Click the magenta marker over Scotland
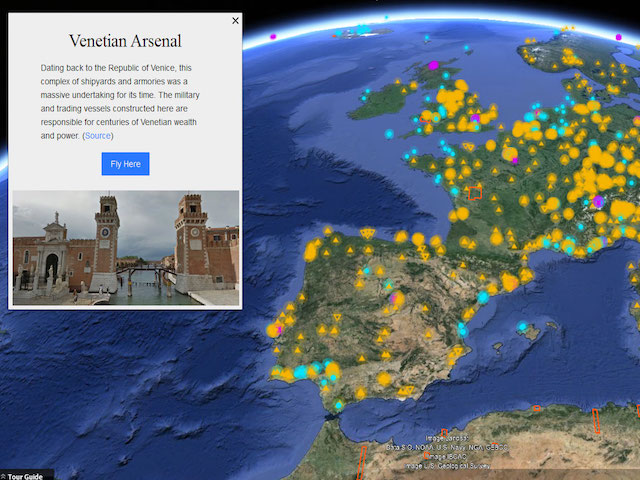Screen dimensions: 640x480 [433, 65]
